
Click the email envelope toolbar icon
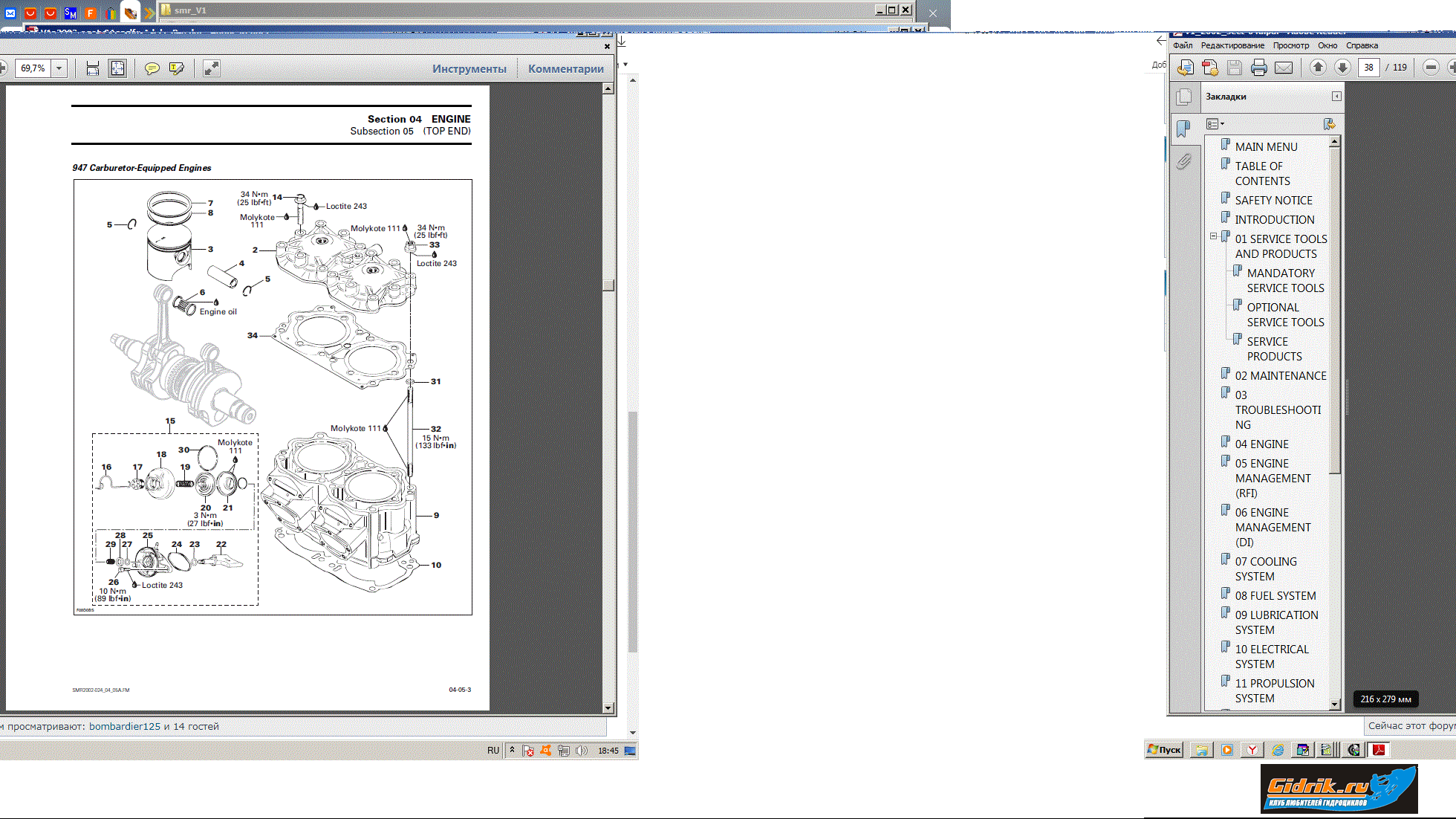(x=1284, y=68)
